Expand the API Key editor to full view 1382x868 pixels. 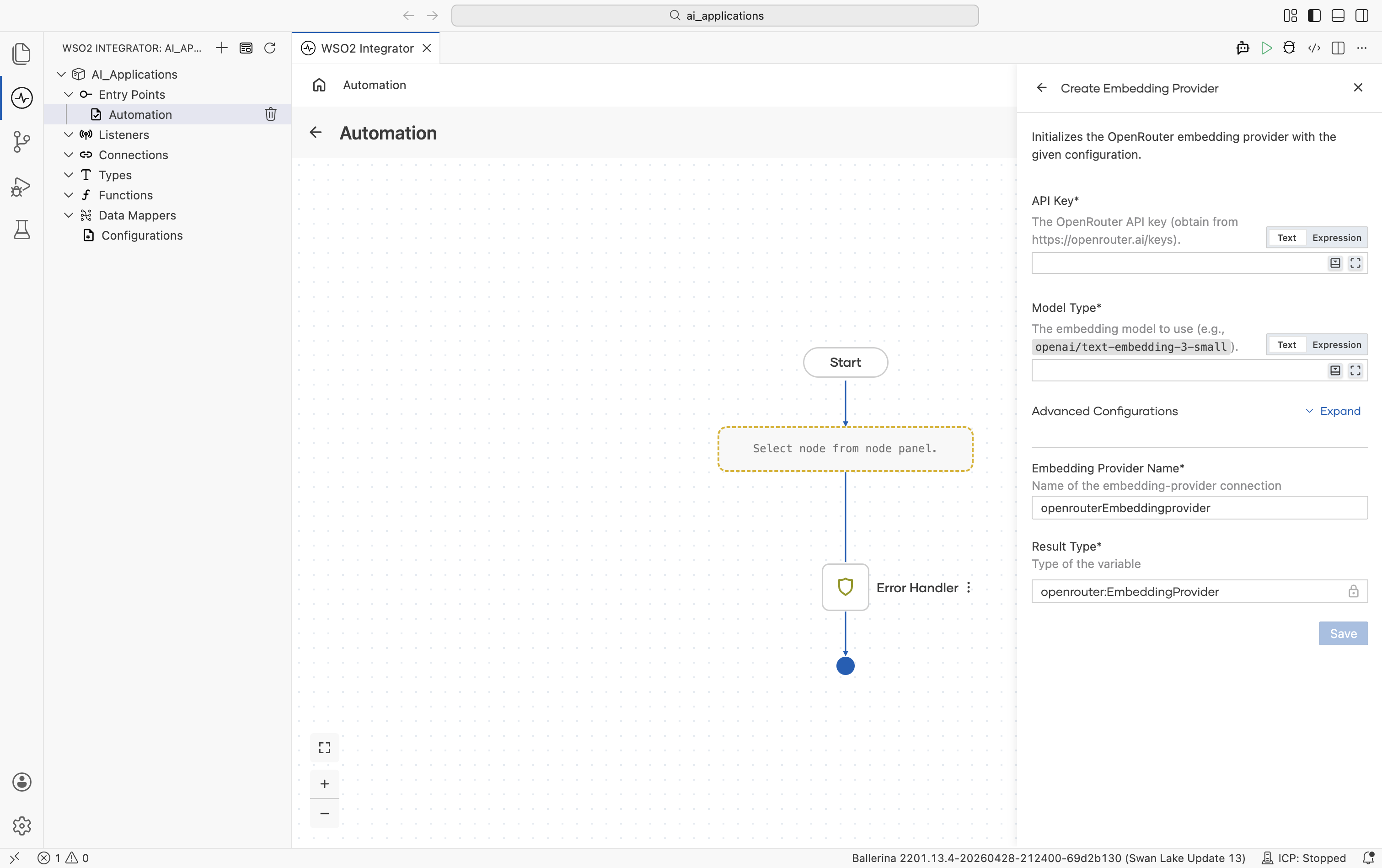coord(1355,263)
